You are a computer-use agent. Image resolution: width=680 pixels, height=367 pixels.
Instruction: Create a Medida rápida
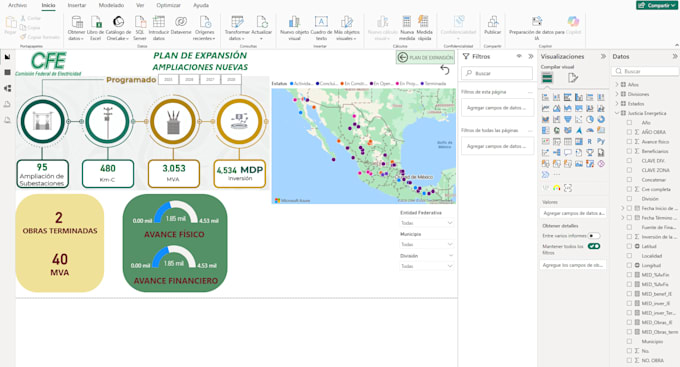(x=424, y=28)
